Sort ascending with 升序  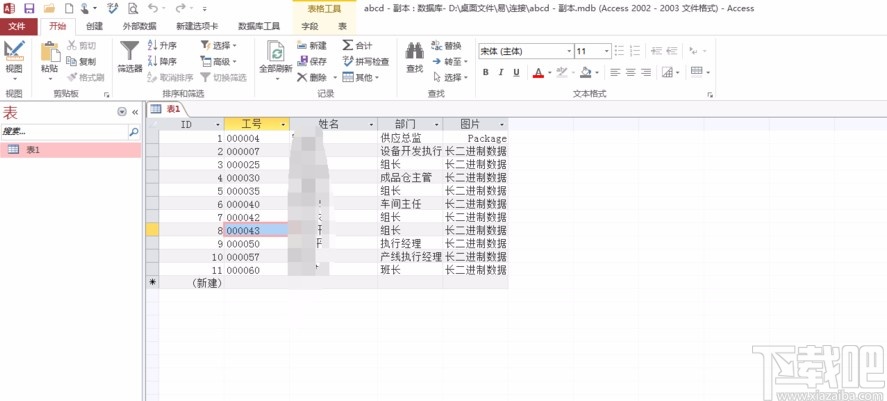(162, 45)
